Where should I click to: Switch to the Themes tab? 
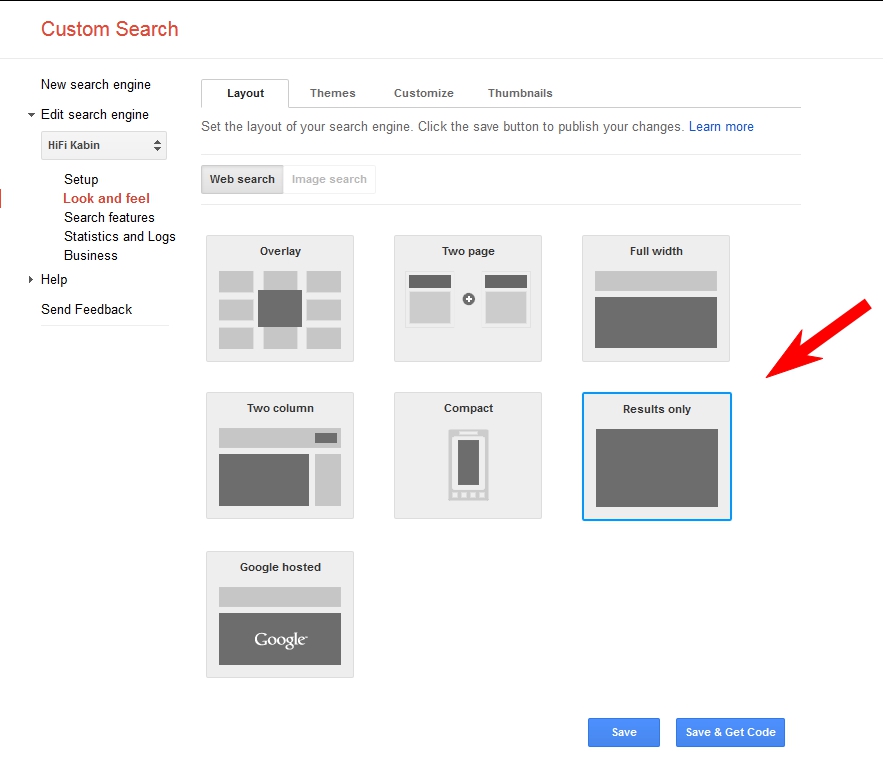(x=332, y=92)
